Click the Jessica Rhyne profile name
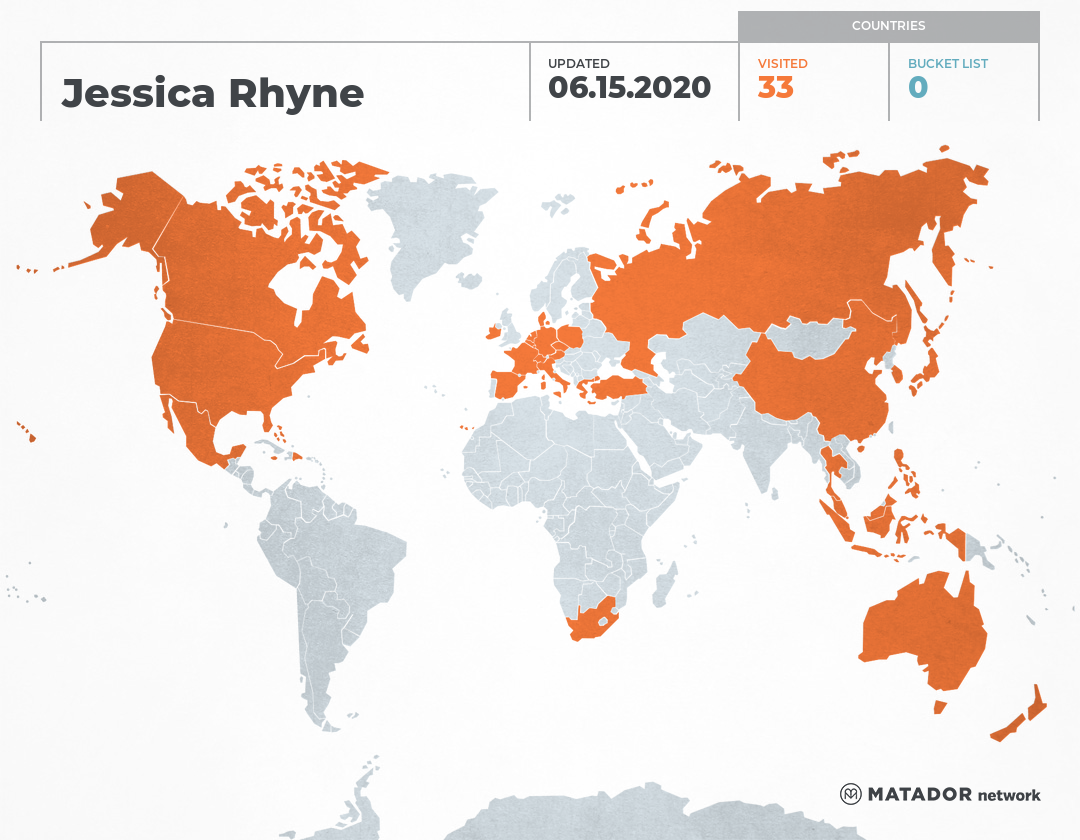1080x840 pixels. coord(213,90)
